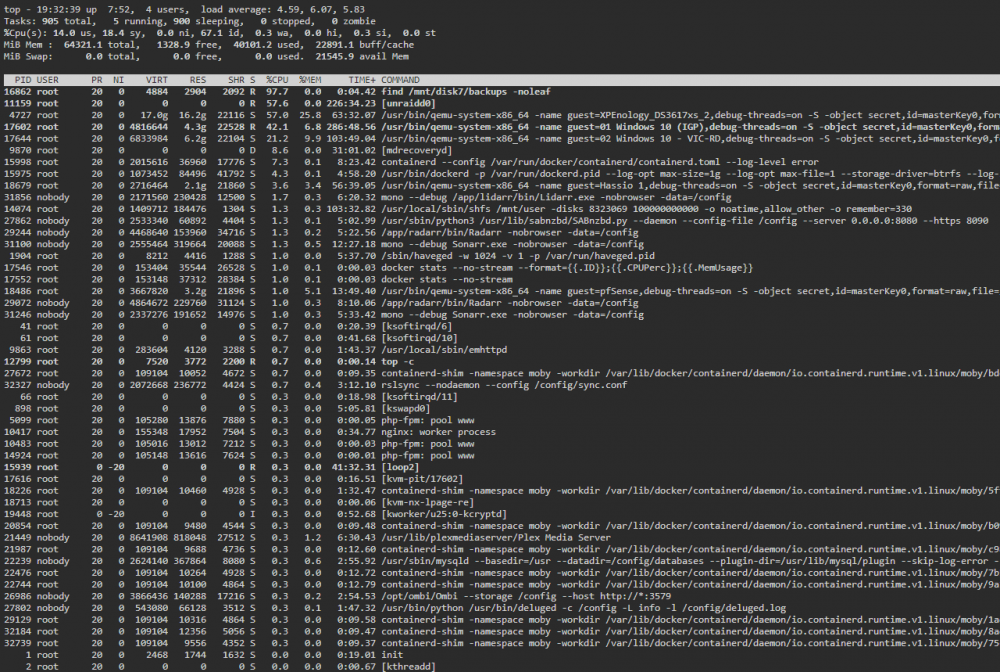Click the /usr/local/sbin/shfs command
This screenshot has width=1000, height=672.
pos(646,209)
